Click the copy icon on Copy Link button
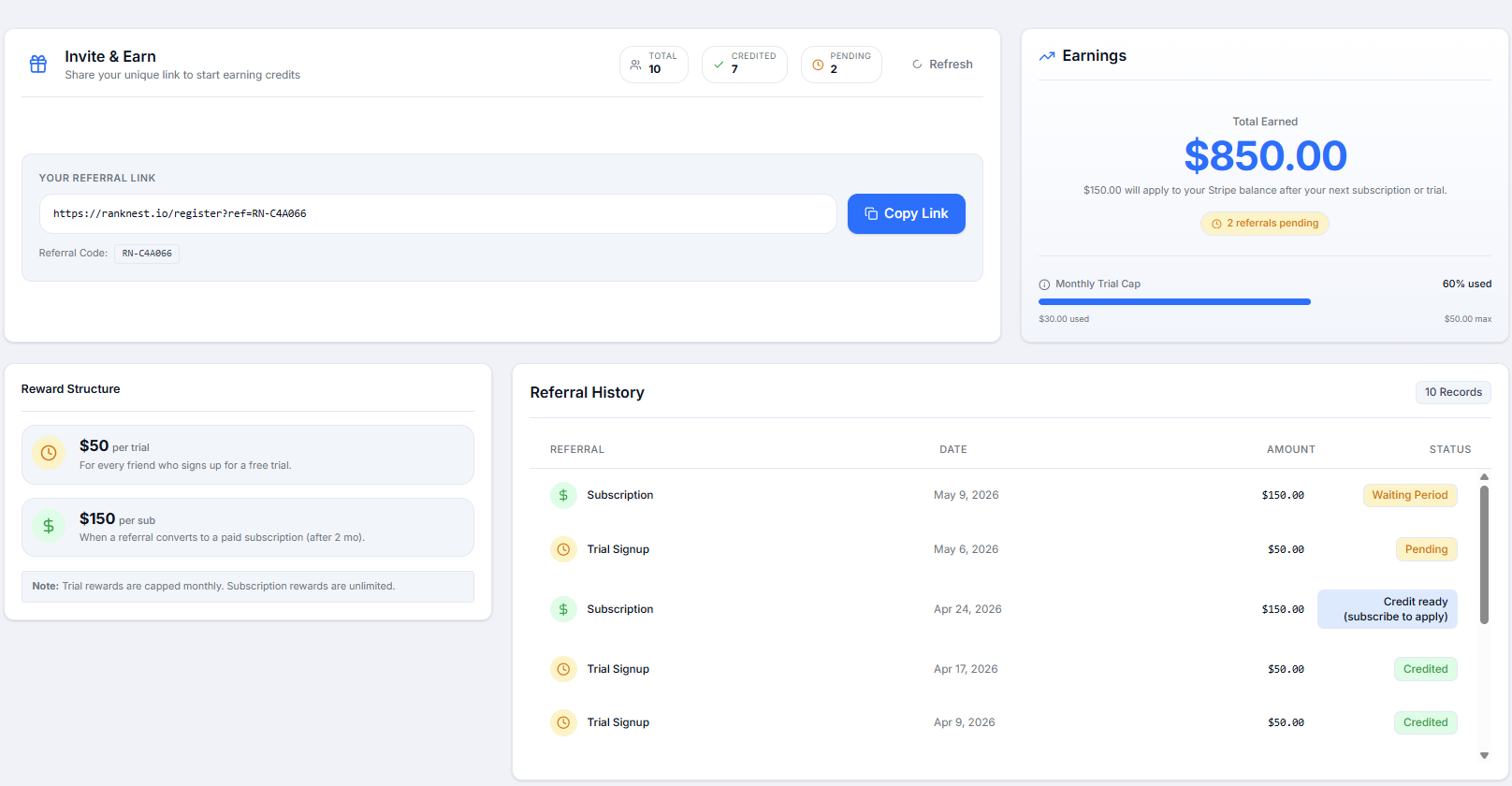 pyautogui.click(x=871, y=213)
